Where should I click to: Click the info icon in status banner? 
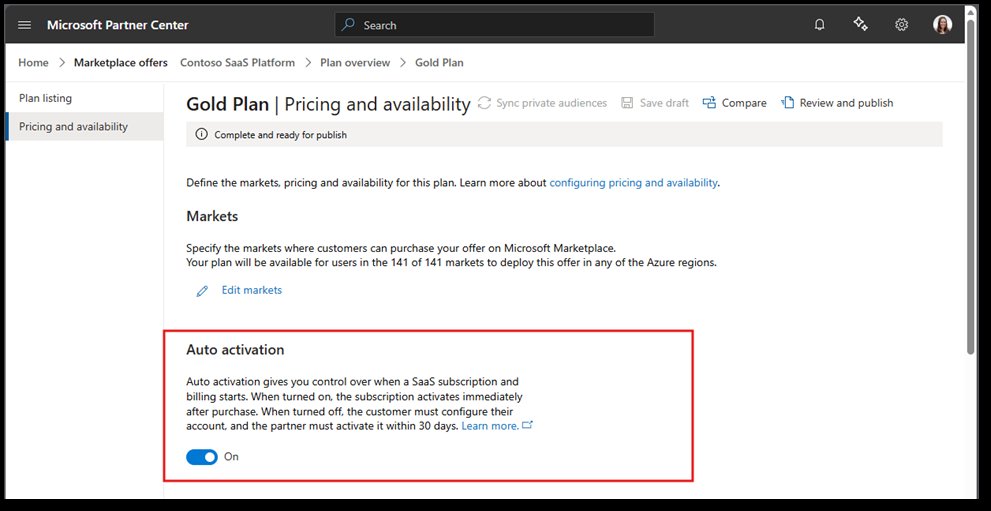coord(201,135)
